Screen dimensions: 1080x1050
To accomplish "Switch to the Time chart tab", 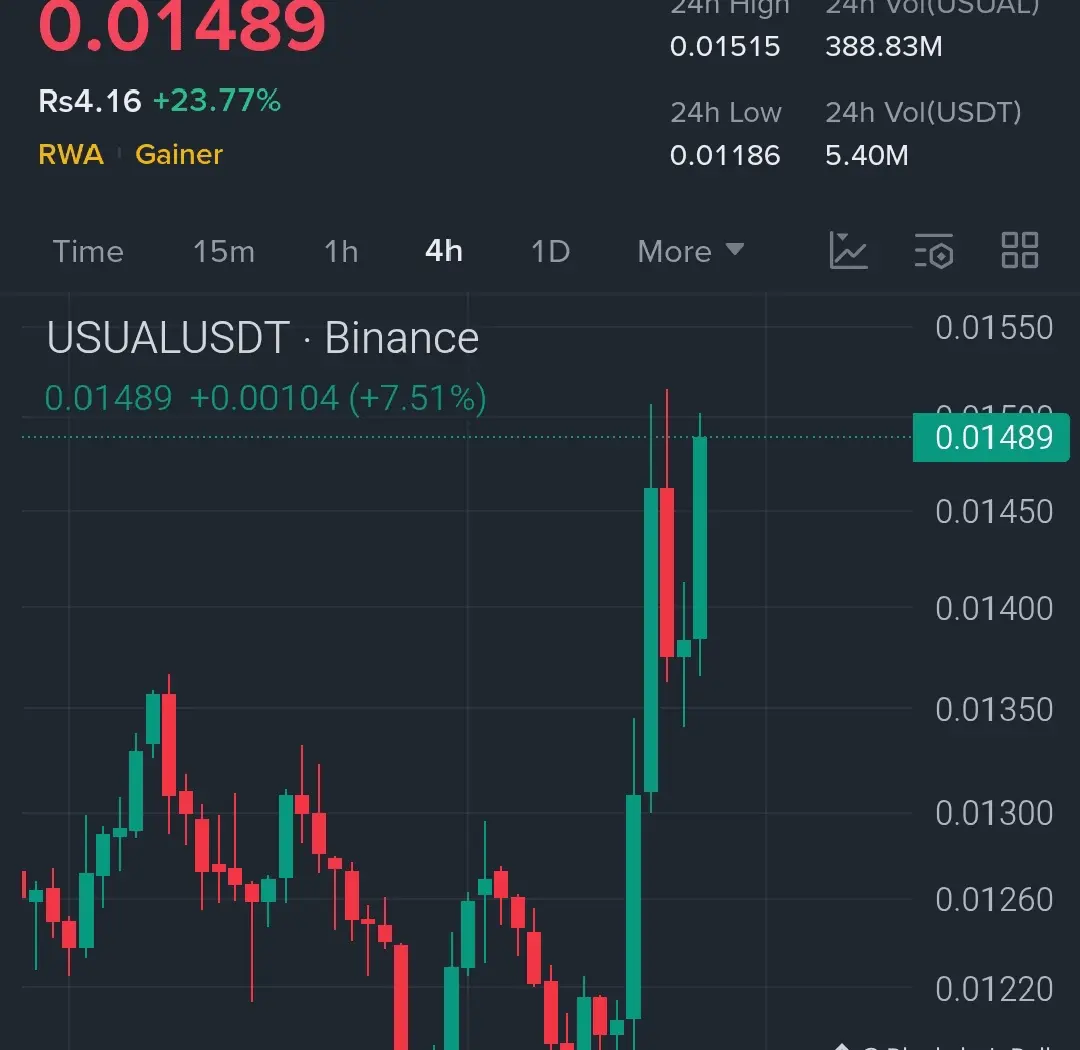I will point(88,251).
